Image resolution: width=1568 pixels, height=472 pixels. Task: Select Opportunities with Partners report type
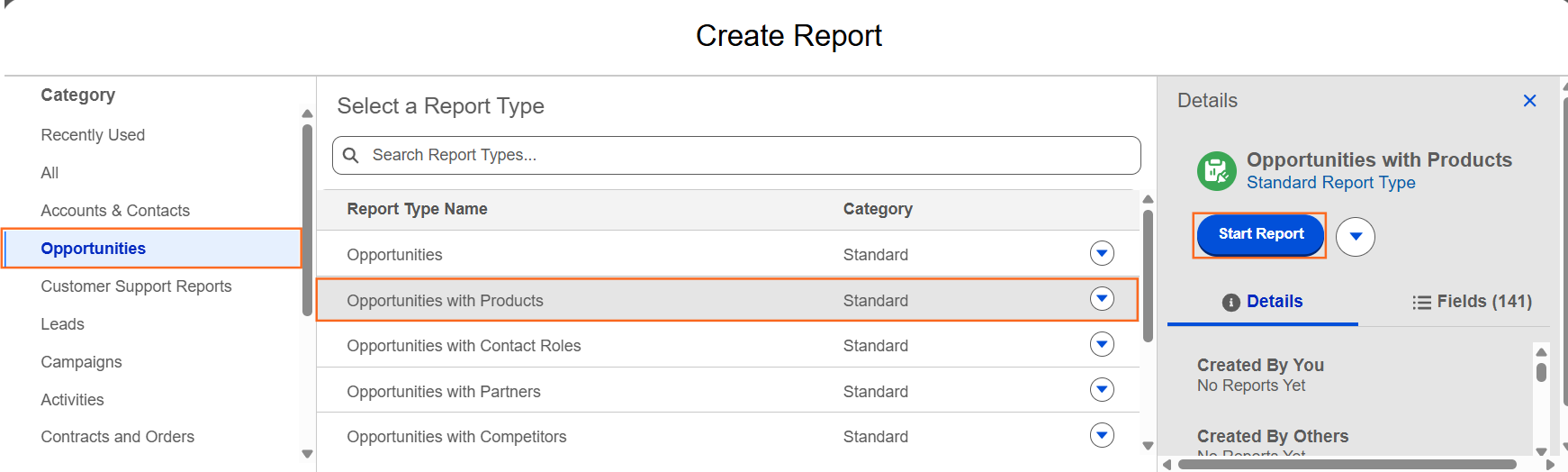coord(727,391)
